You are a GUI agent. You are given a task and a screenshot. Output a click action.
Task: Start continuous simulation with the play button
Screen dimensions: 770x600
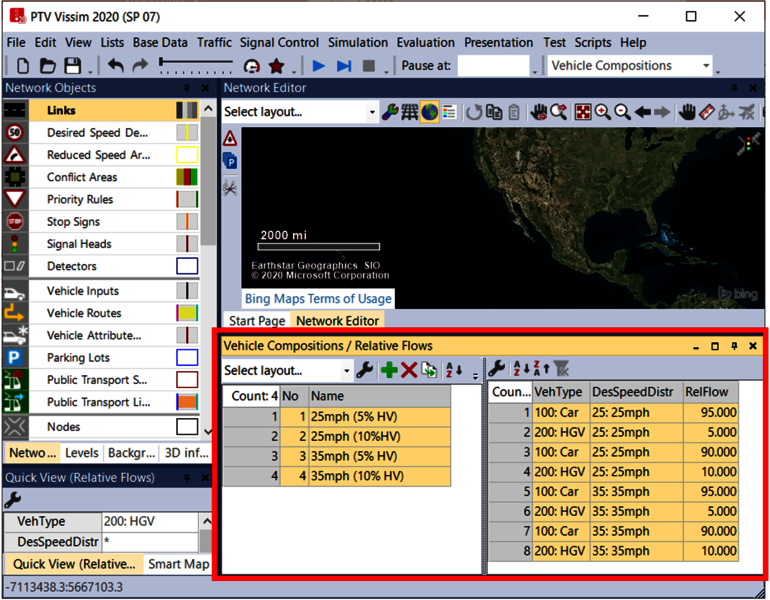point(319,66)
